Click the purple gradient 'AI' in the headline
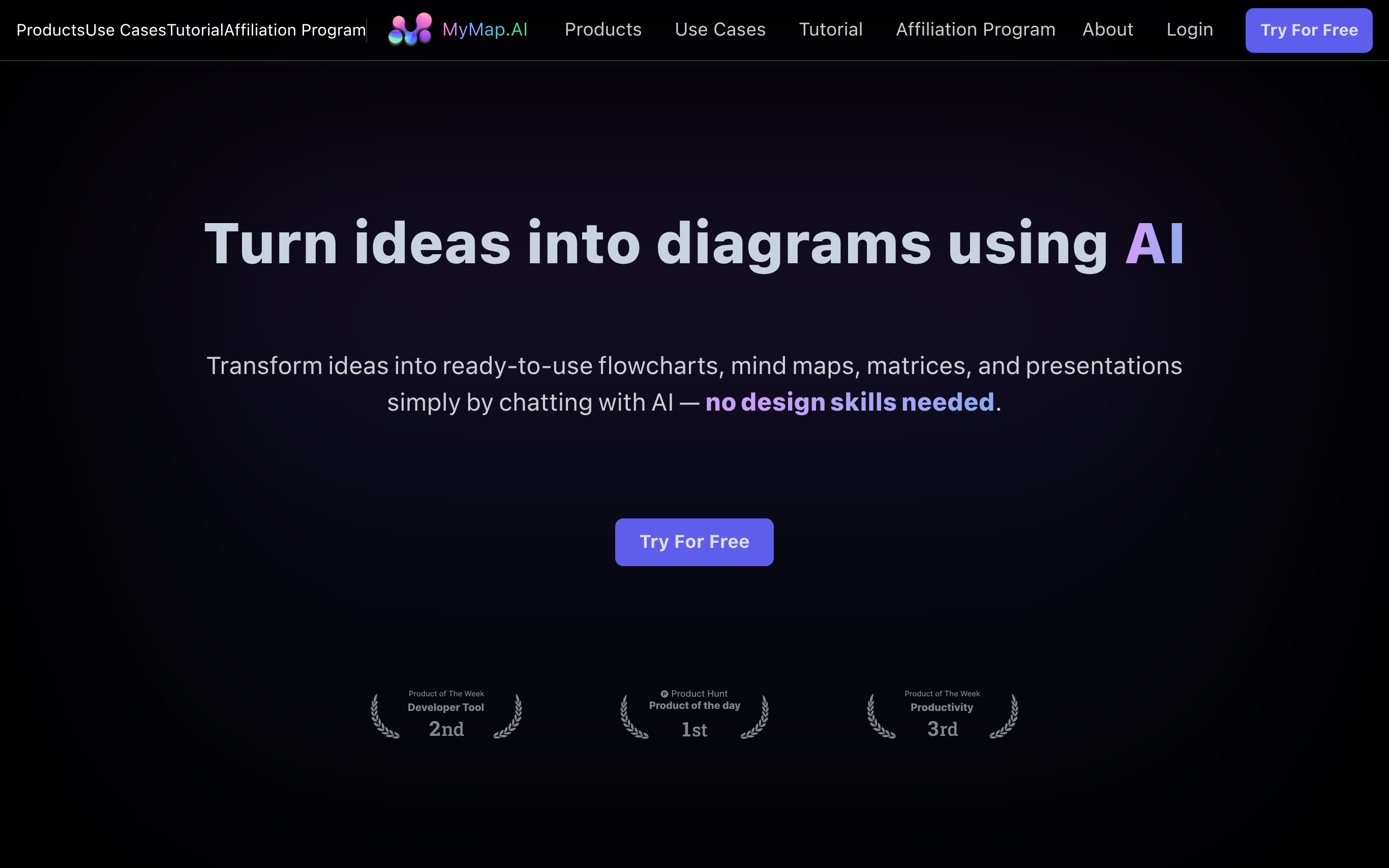Image resolution: width=1389 pixels, height=868 pixels. [x=1154, y=244]
